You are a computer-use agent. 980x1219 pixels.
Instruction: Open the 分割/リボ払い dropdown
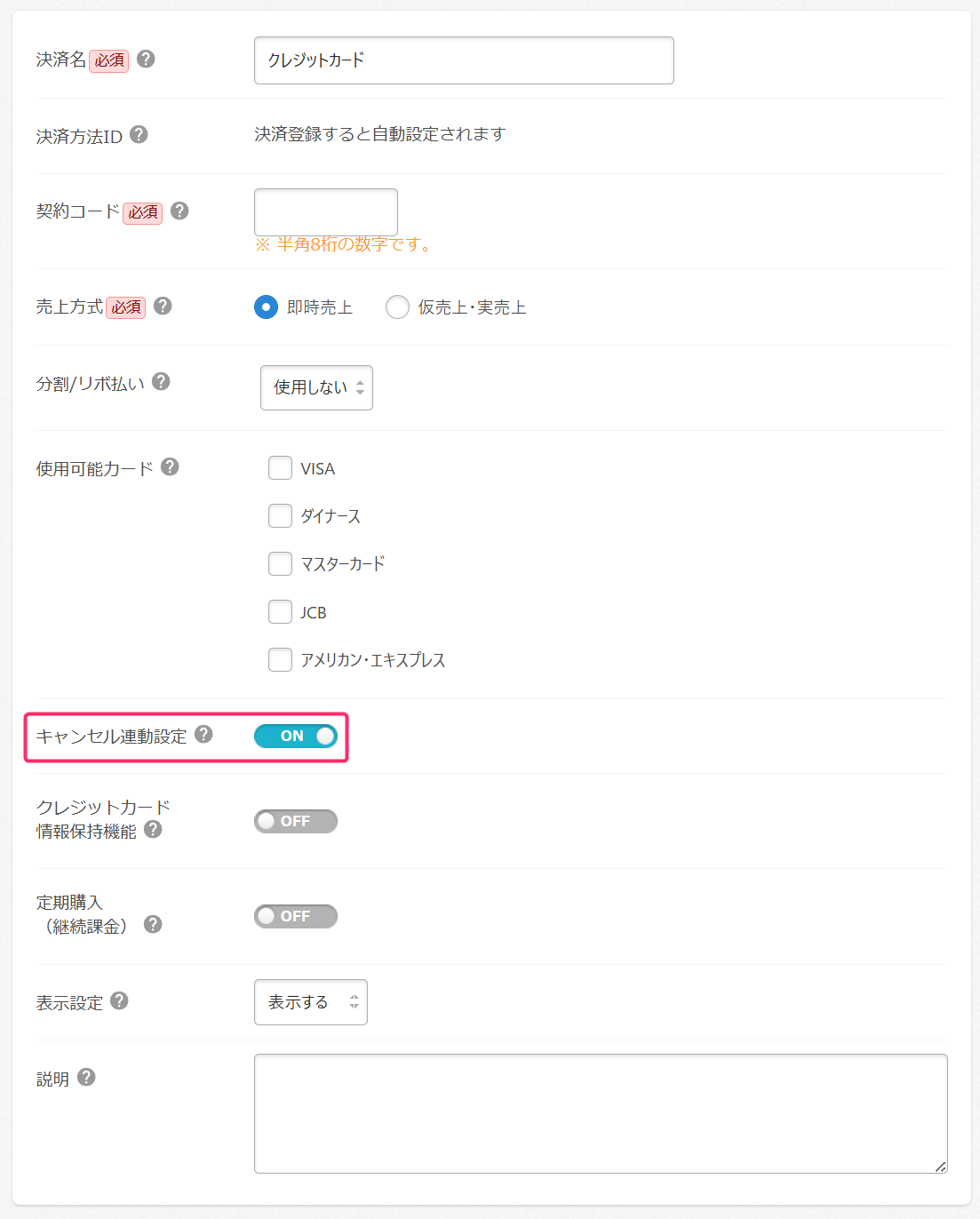click(x=316, y=388)
